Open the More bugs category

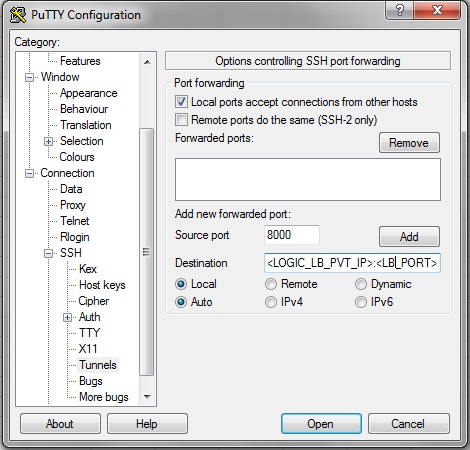pyautogui.click(x=104, y=397)
